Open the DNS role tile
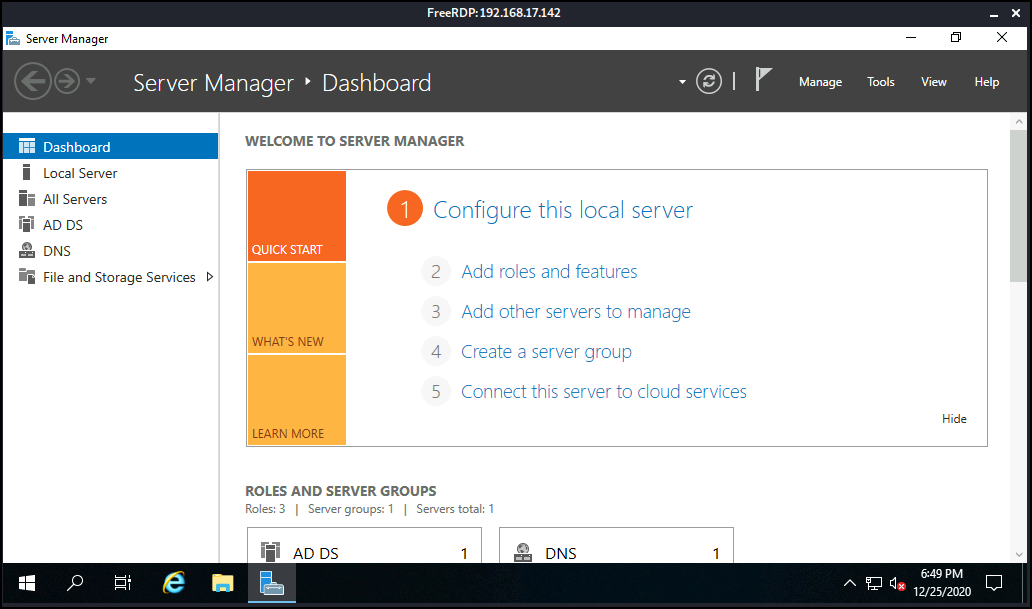Image resolution: width=1032 pixels, height=609 pixels. click(616, 545)
